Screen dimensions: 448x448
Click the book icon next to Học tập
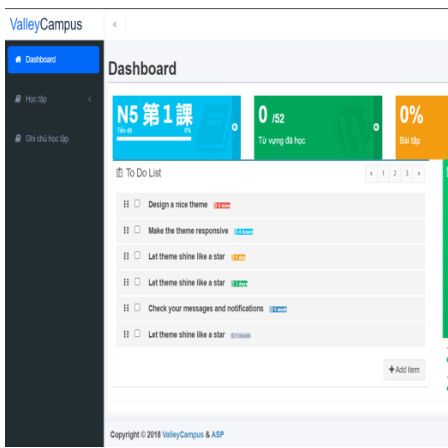point(18,99)
